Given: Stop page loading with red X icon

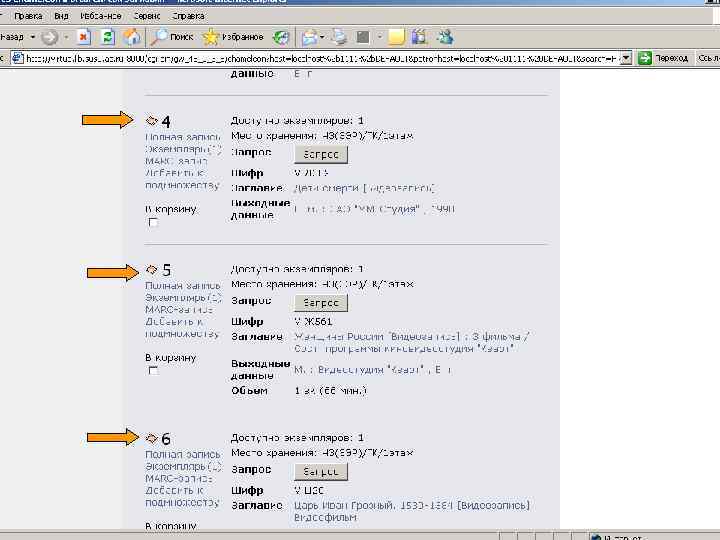Looking at the screenshot, I should tap(84, 37).
